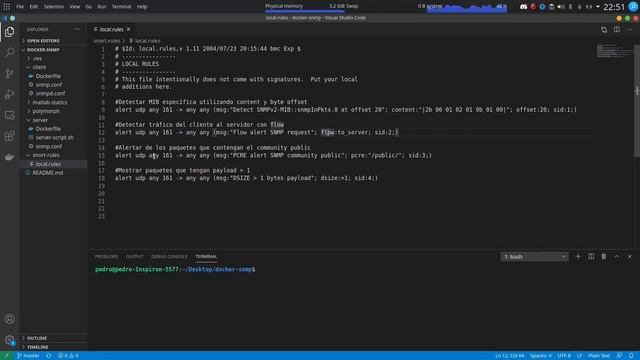Image resolution: width=640 pixels, height=360 pixels.
Task: Collapse the client folder
Action: [x=53, y=67]
